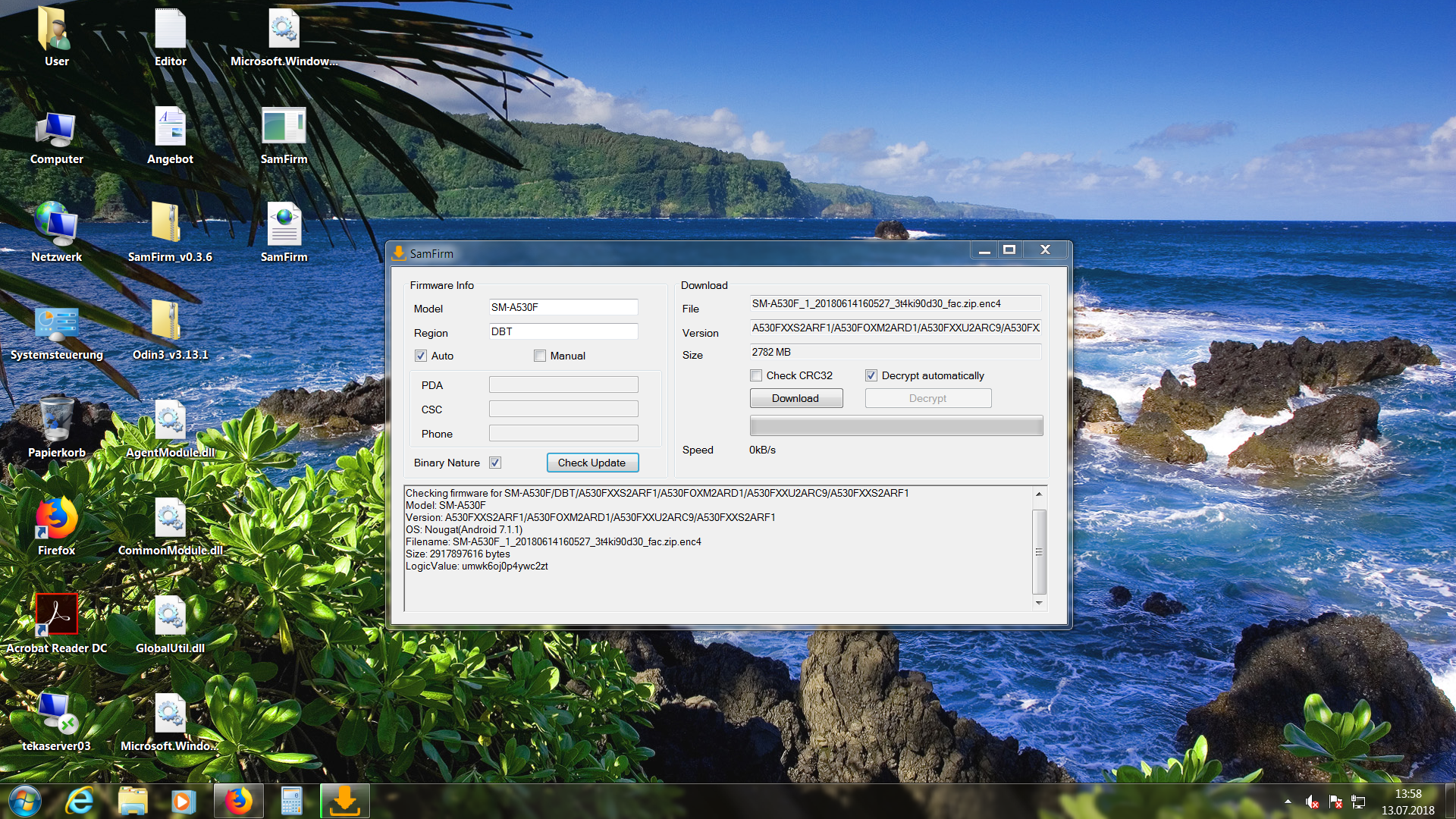This screenshot has height=819, width=1456.
Task: Open the Editor desktop icon
Action: click(x=170, y=36)
